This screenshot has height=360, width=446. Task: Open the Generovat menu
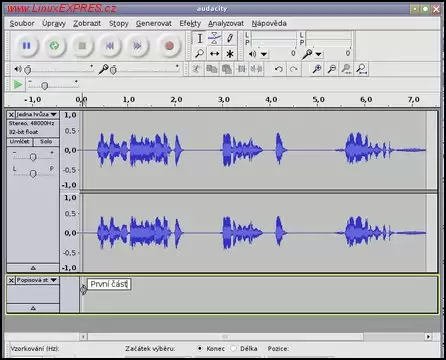click(x=154, y=23)
